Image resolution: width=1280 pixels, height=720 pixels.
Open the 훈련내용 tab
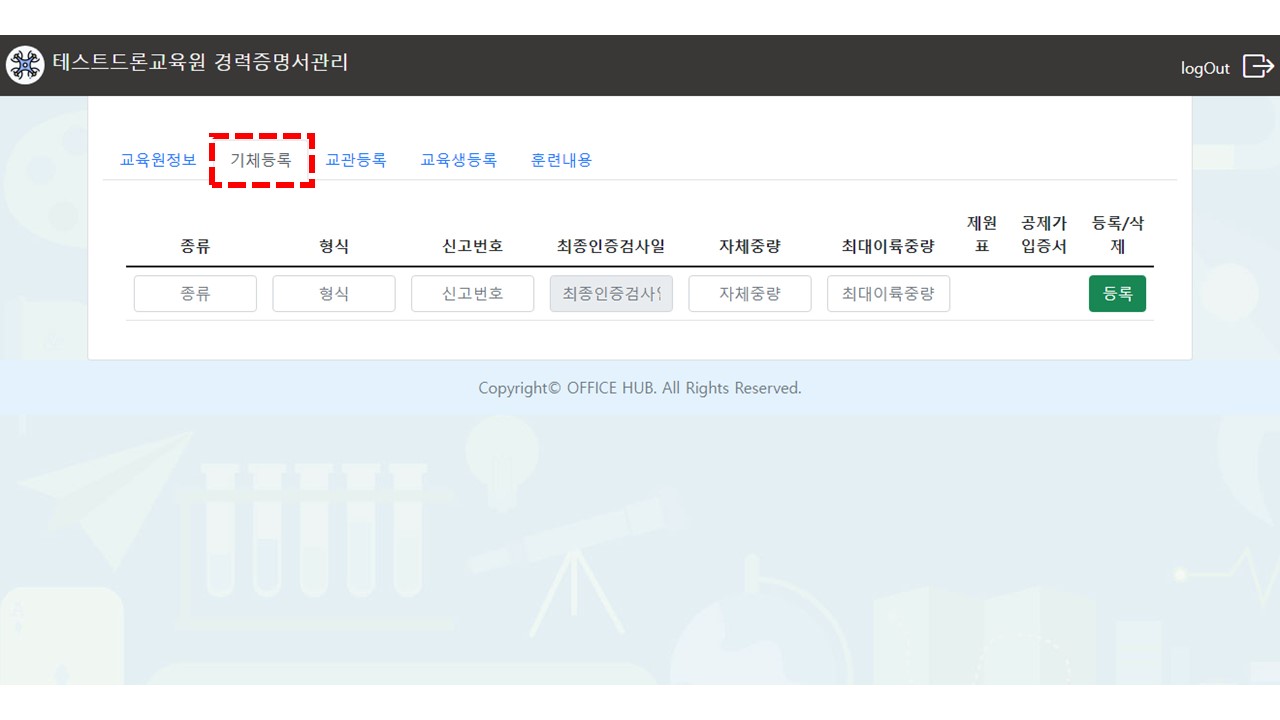[x=561, y=160]
